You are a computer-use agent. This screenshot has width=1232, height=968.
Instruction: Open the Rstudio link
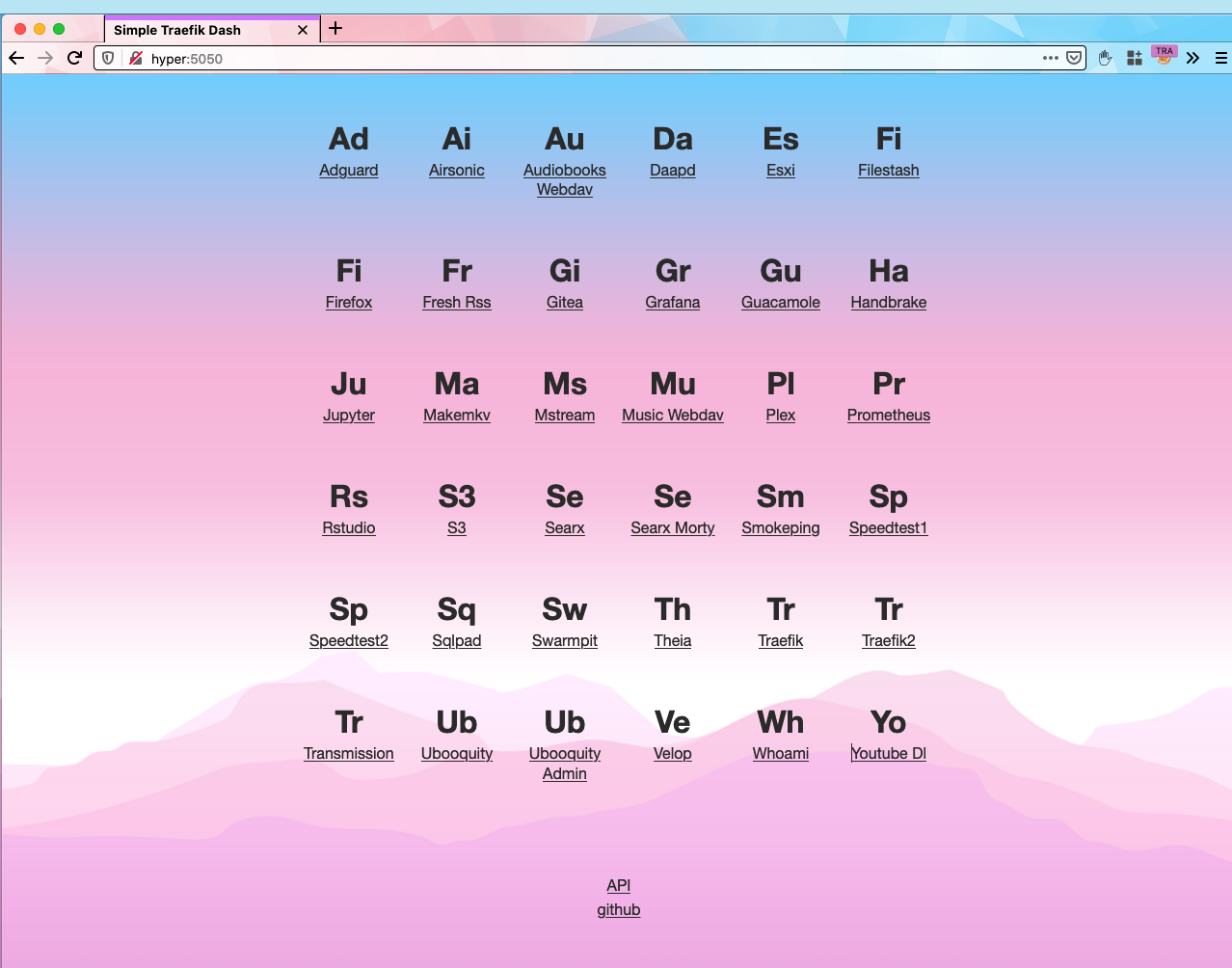349,527
